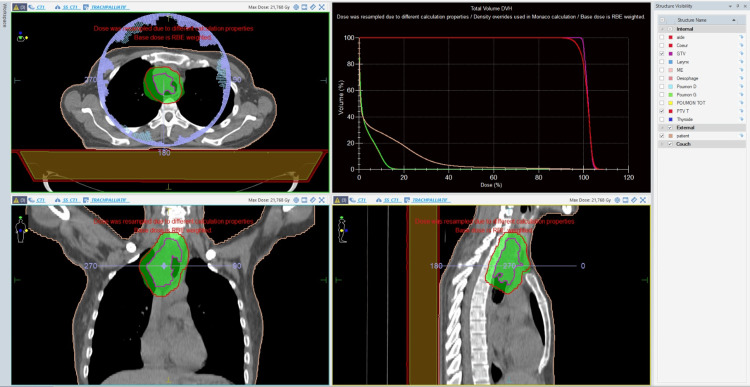Image resolution: width=750 pixels, height=387 pixels.
Task: Click the properties icon on the Larynx row
Action: [x=741, y=62]
